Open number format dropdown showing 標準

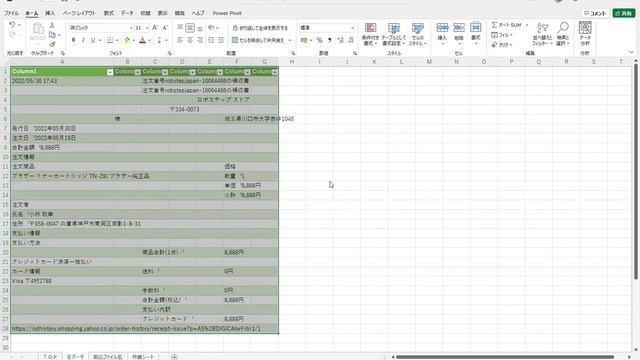pos(352,28)
